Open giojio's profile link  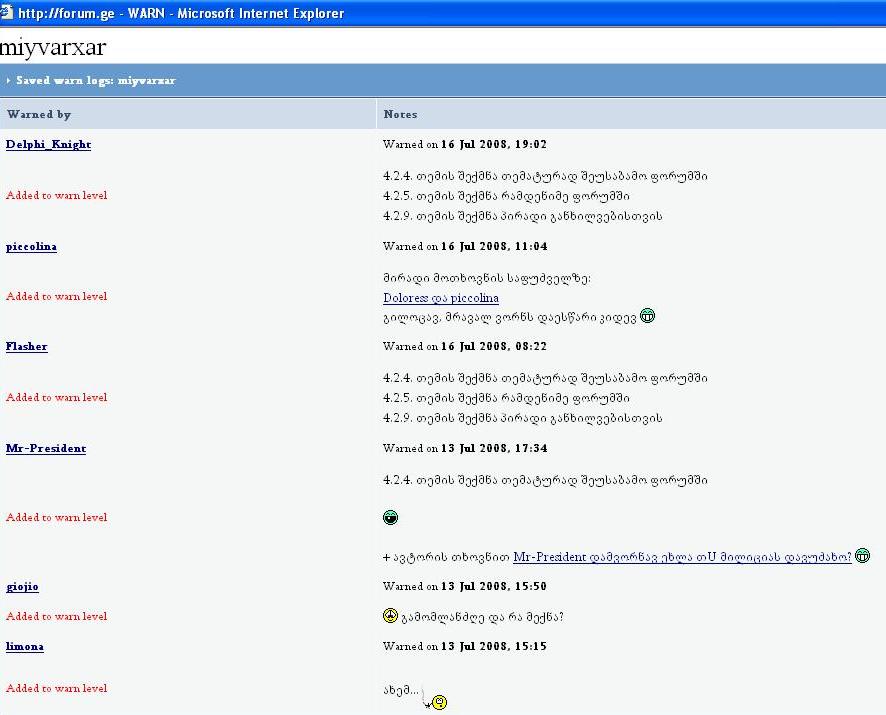click(x=22, y=586)
